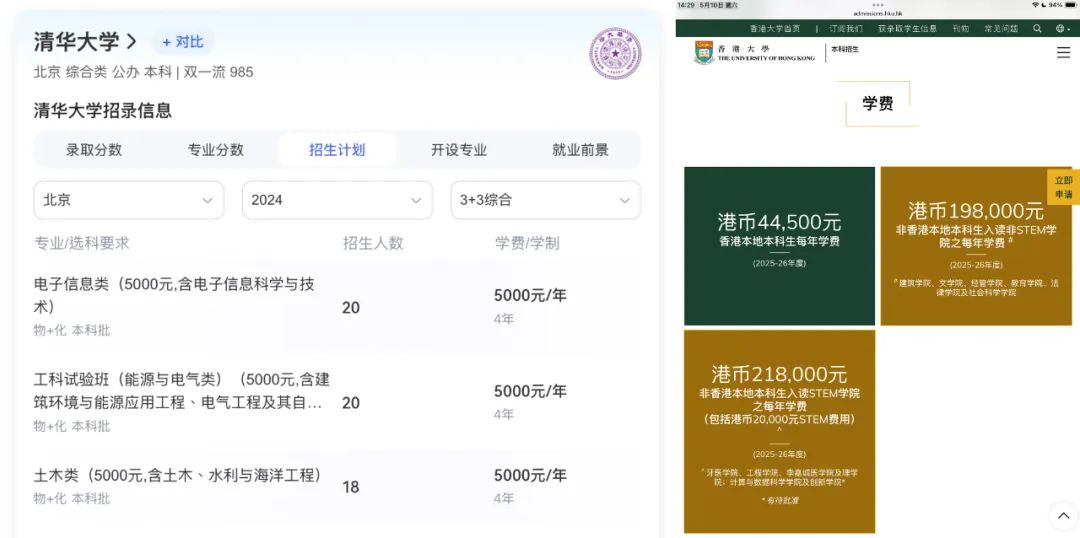The width and height of the screenshot is (1080, 538).
Task: Open the hamburger menu on HKU page
Action: click(x=1063, y=52)
